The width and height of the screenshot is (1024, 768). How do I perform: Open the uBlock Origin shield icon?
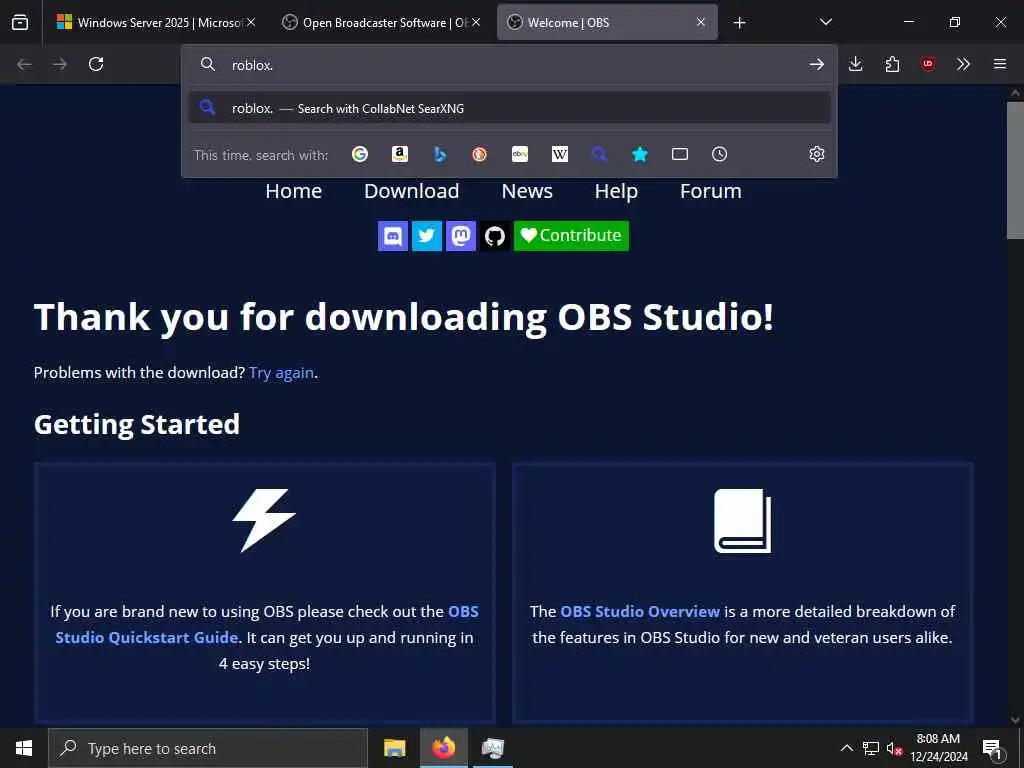[928, 64]
